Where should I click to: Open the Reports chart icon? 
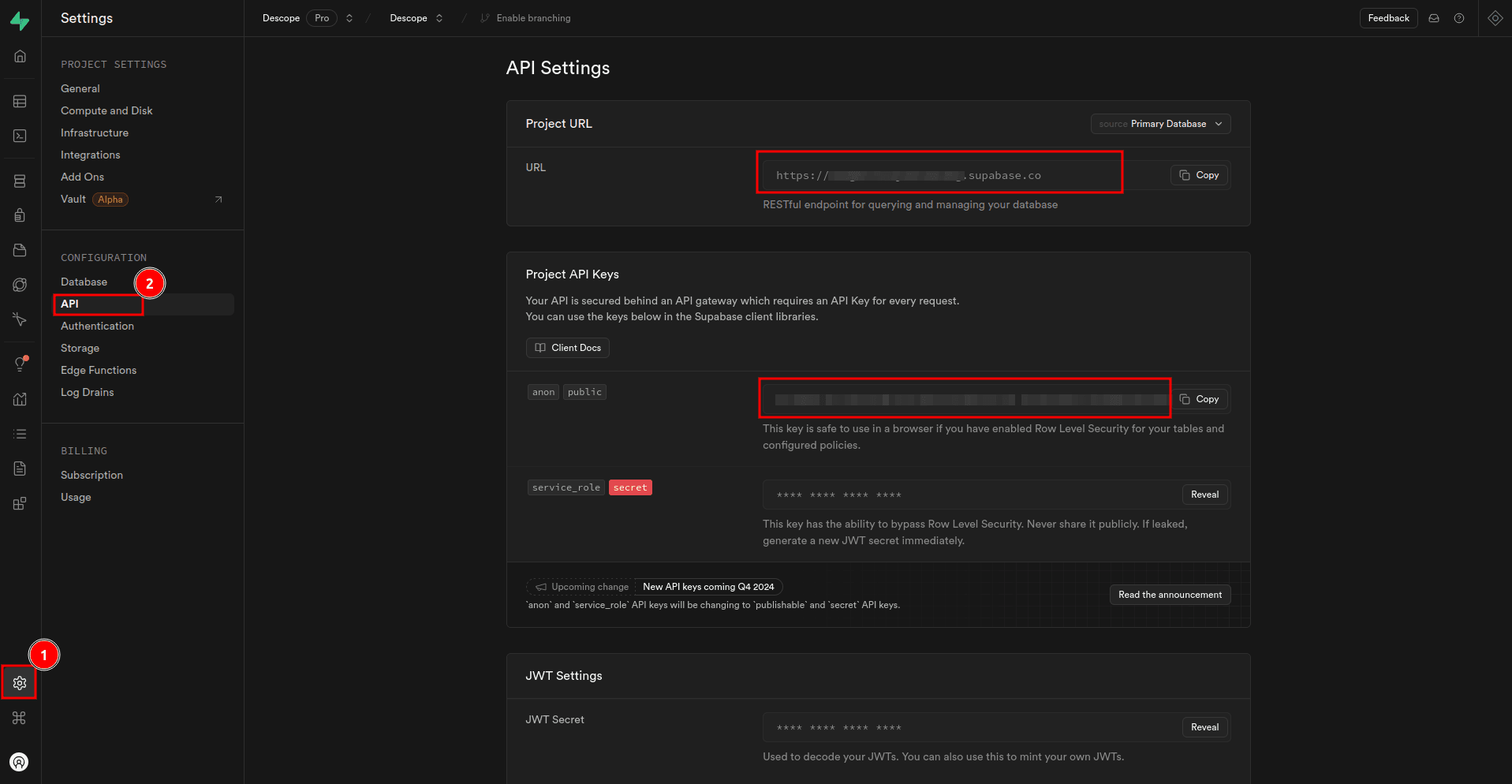click(20, 399)
